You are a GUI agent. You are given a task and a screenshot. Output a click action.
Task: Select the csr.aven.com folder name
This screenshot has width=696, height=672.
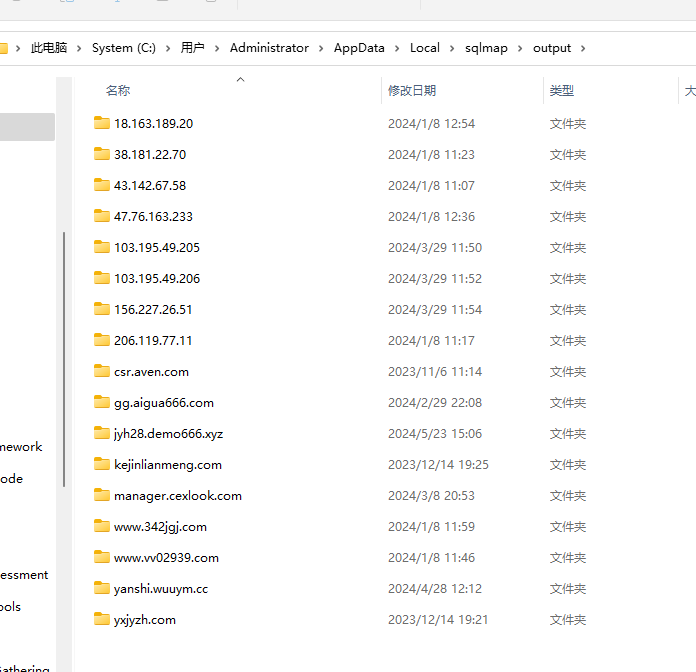pyautogui.click(x=151, y=372)
